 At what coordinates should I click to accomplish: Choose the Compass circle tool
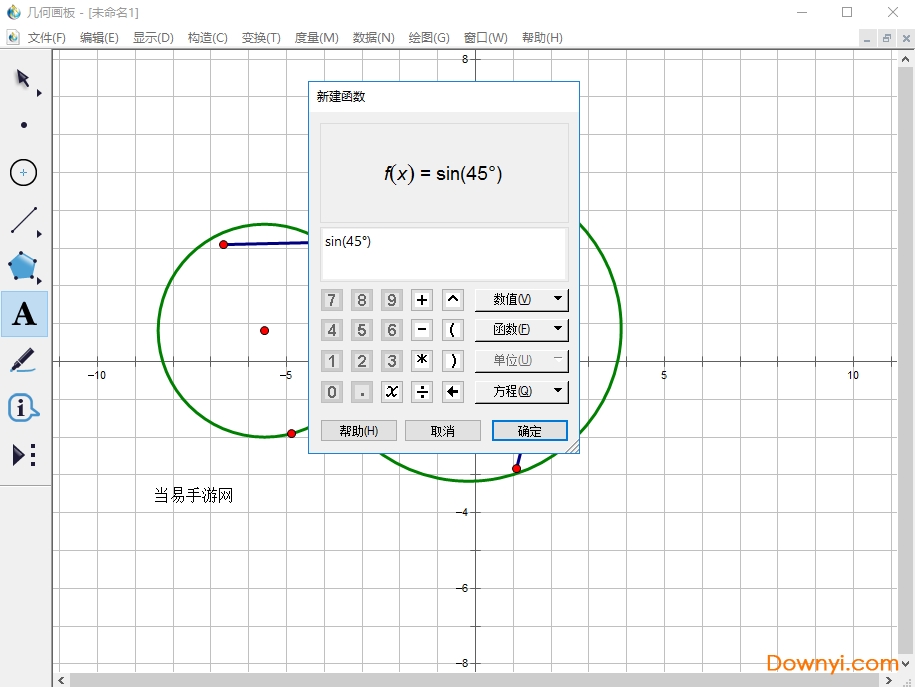24,173
